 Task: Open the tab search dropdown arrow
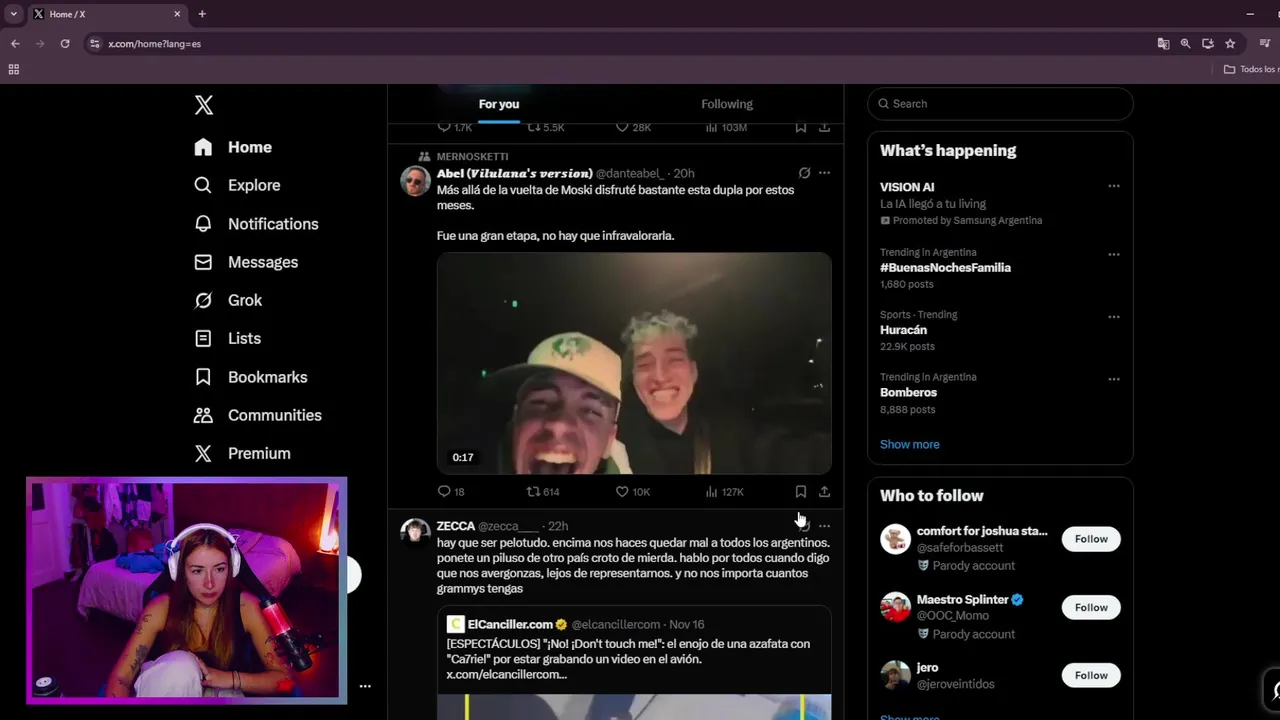tap(13, 14)
